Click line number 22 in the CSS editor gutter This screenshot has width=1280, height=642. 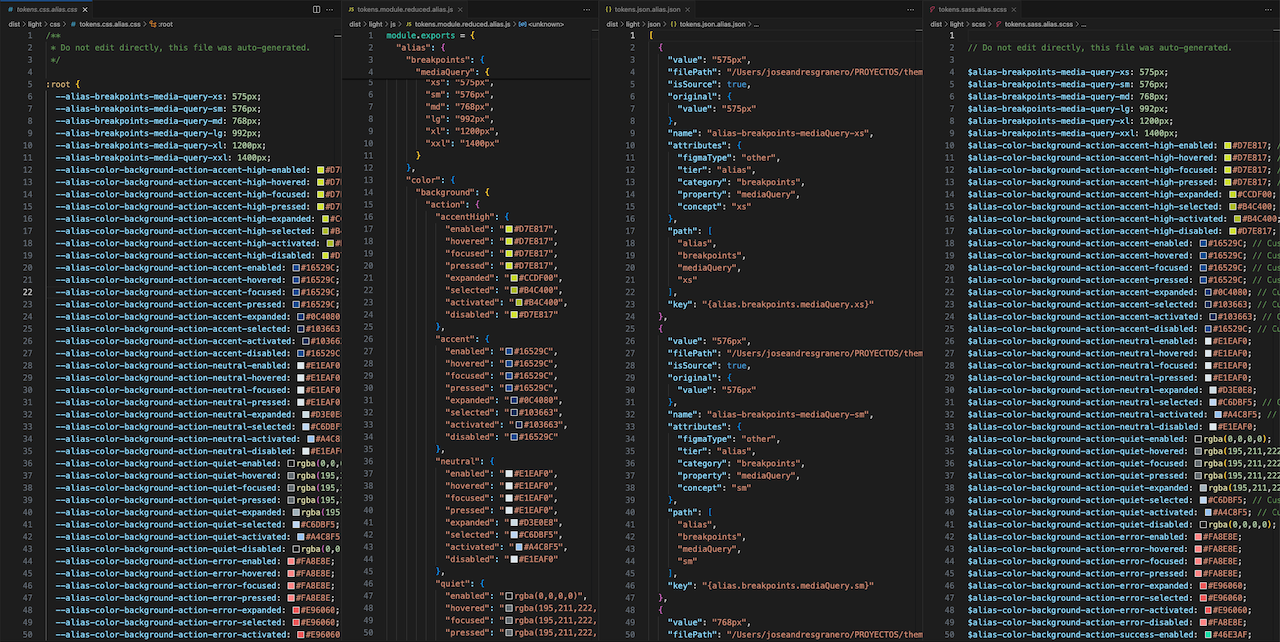click(26, 290)
